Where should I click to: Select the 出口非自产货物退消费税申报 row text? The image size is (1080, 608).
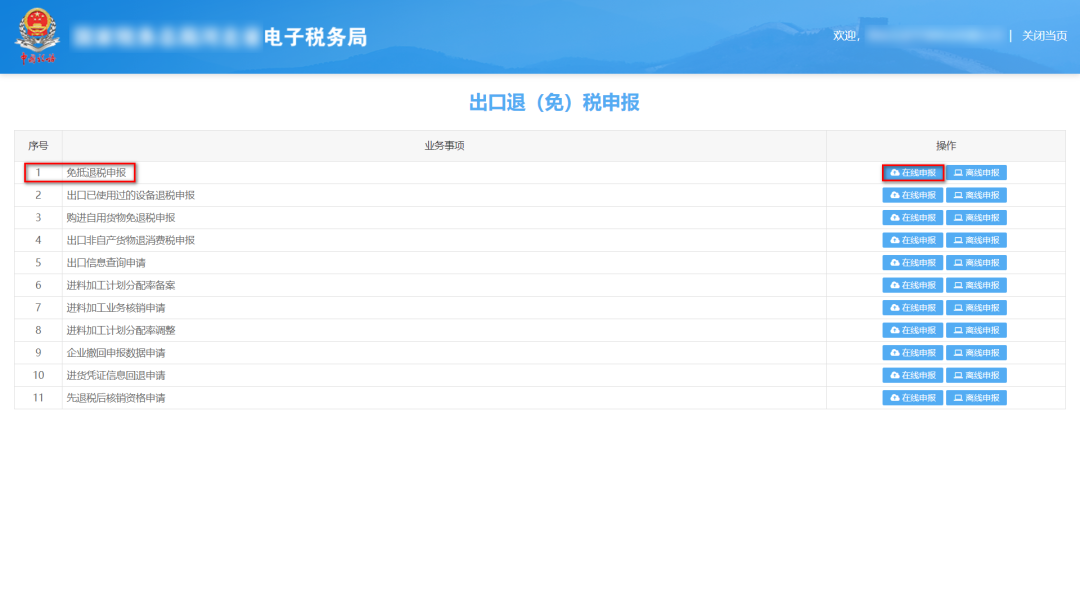pyautogui.click(x=131, y=240)
